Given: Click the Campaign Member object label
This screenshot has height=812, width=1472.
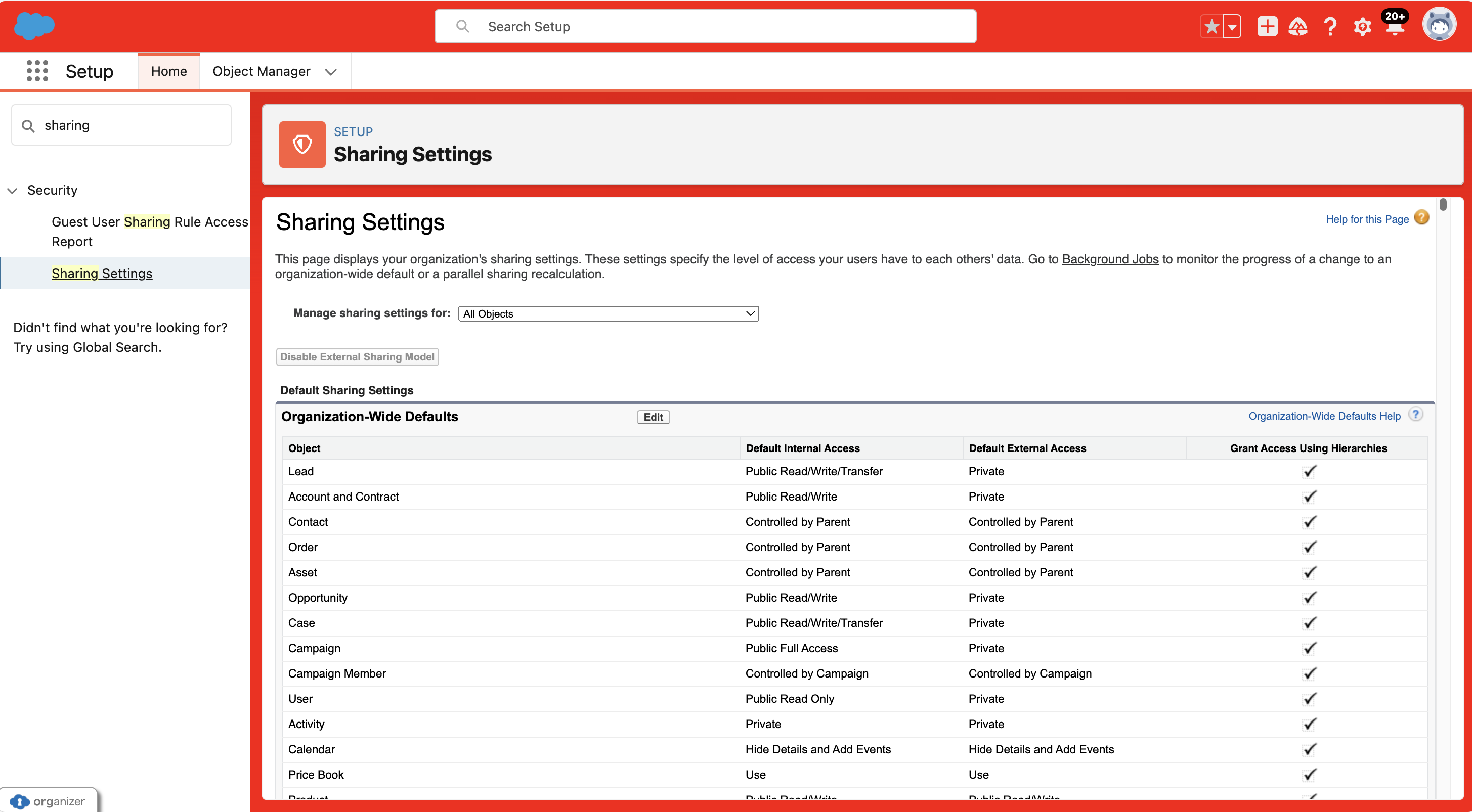Looking at the screenshot, I should 337,674.
